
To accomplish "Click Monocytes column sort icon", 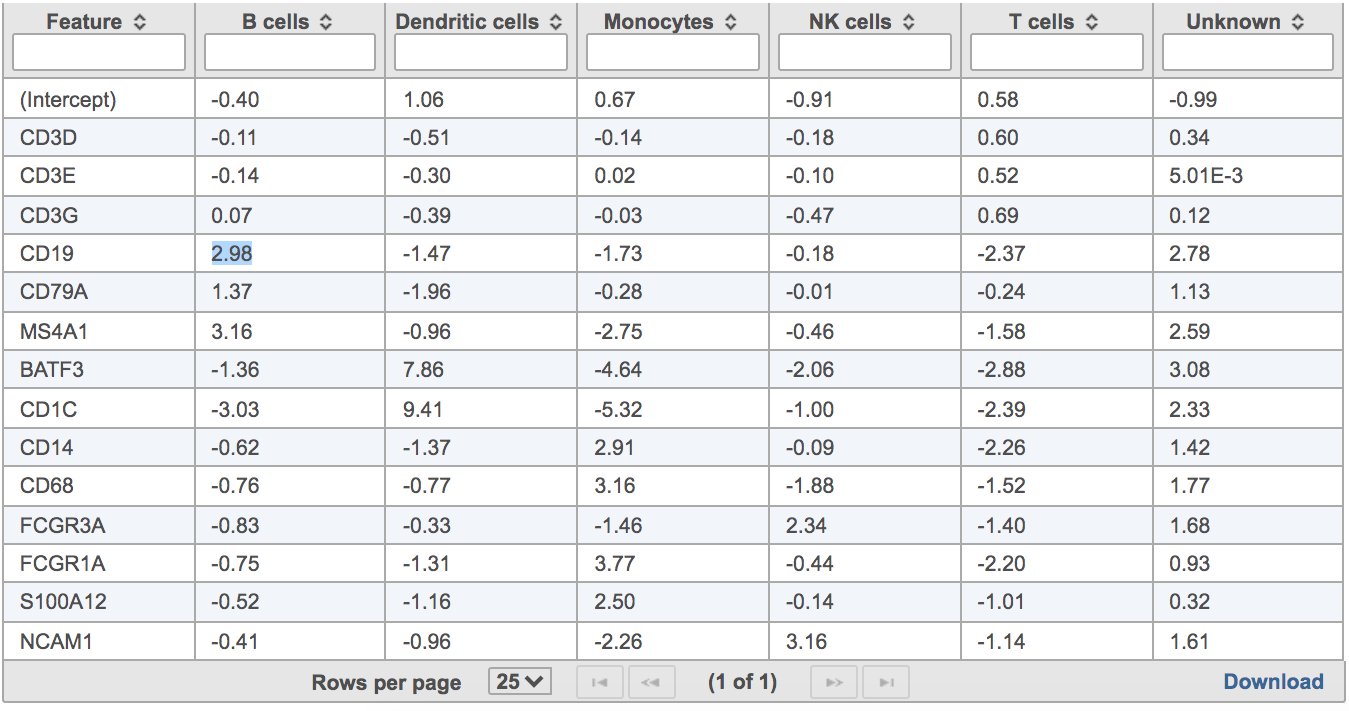I will click(731, 22).
